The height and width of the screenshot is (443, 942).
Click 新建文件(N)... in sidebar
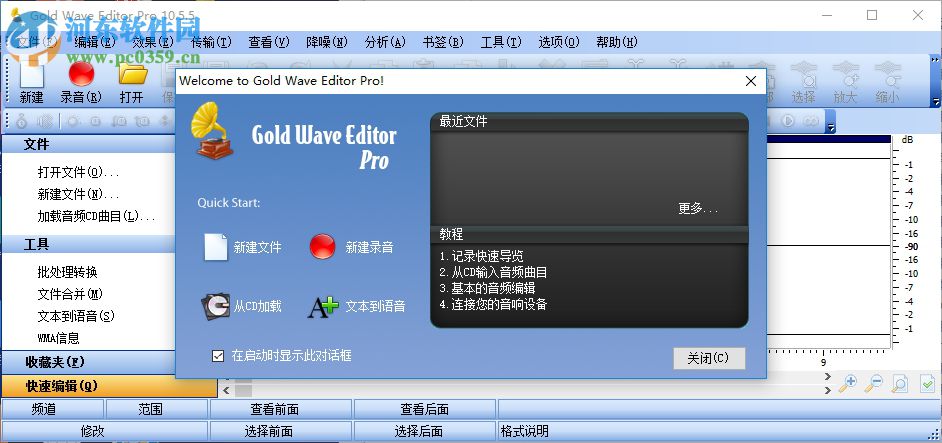coord(79,195)
